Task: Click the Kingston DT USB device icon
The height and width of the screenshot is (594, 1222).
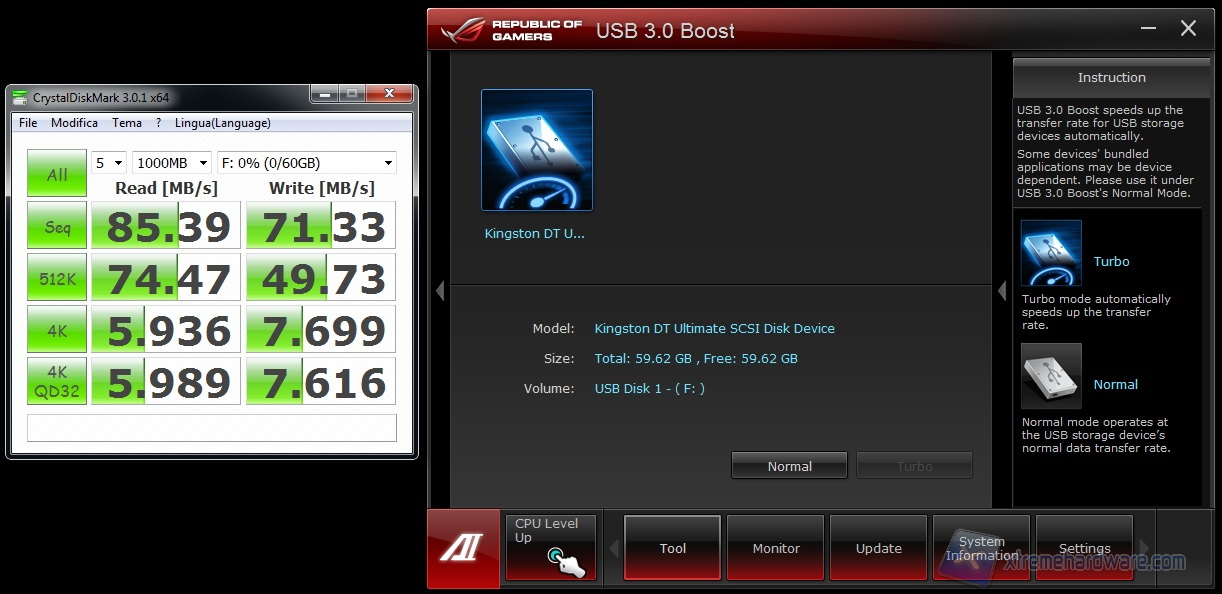Action: click(536, 150)
